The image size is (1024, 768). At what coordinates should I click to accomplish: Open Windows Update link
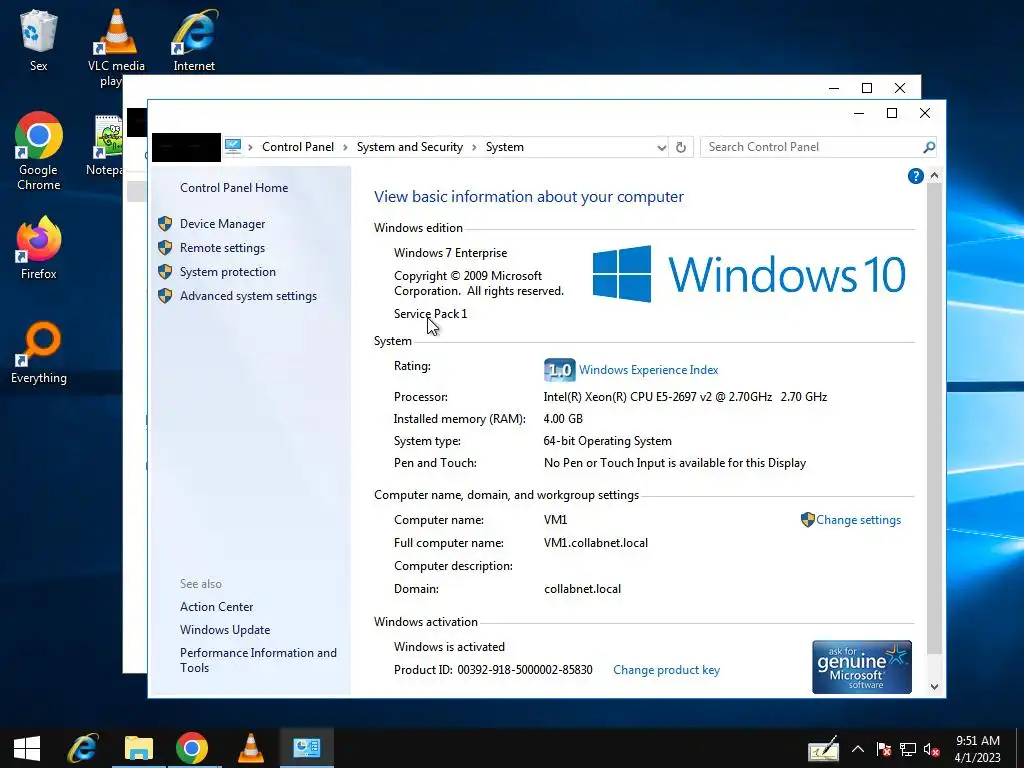225,630
